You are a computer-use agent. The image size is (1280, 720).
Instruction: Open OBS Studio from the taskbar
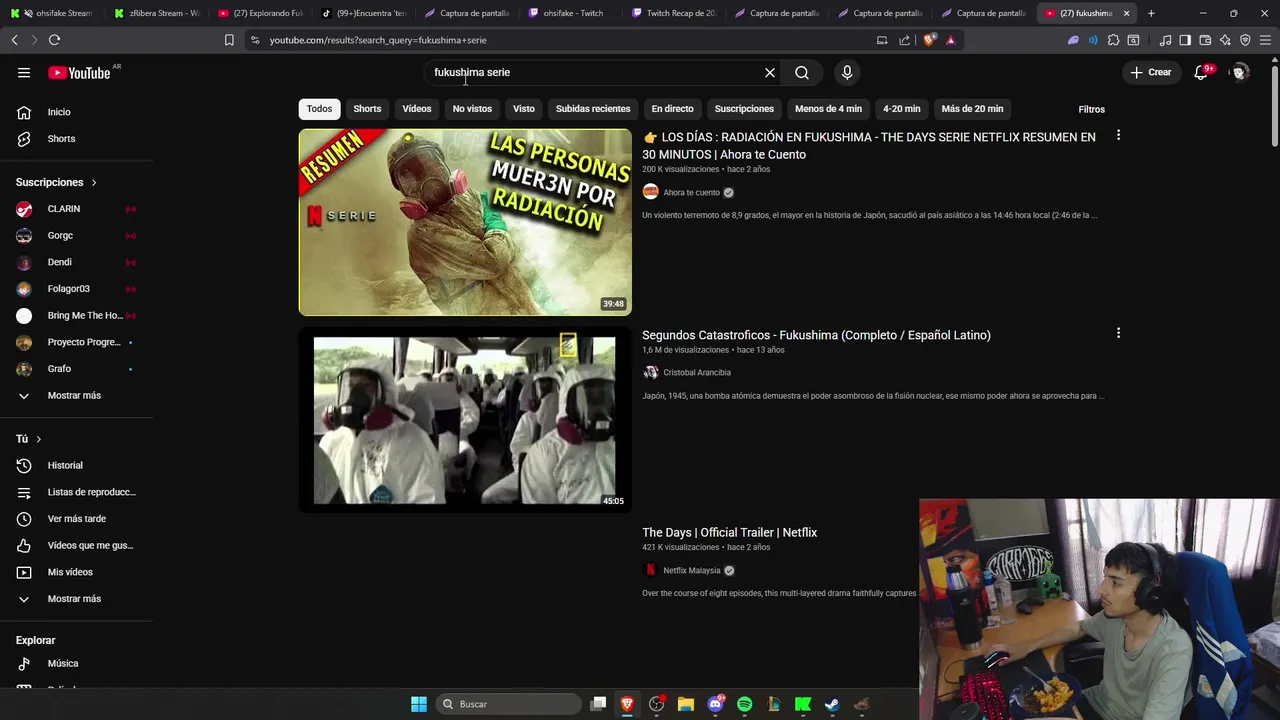657,704
